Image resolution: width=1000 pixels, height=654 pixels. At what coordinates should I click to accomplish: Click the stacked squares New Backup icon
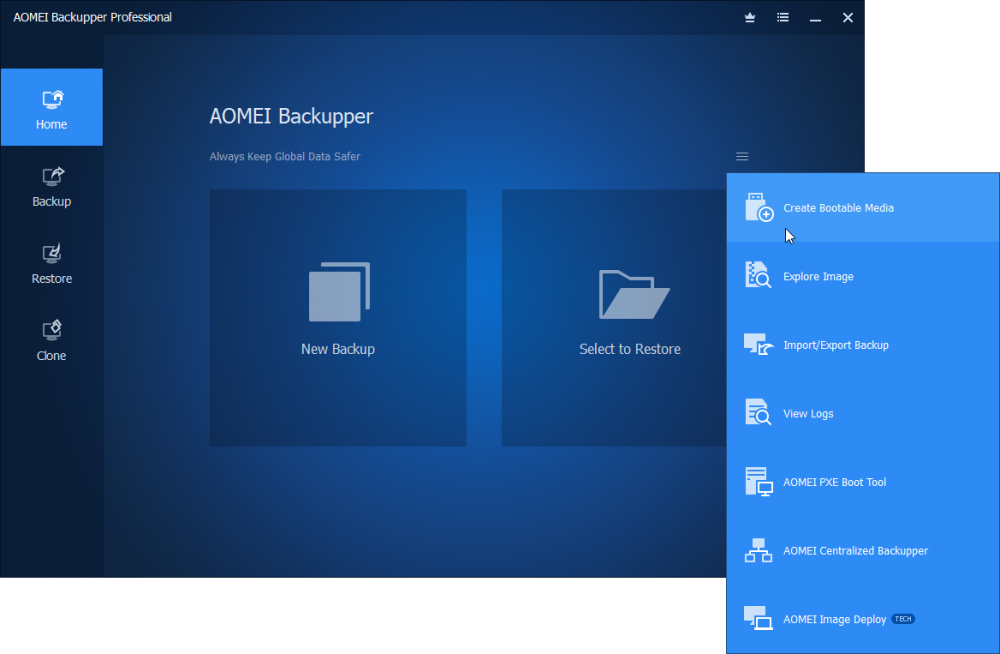coord(339,292)
